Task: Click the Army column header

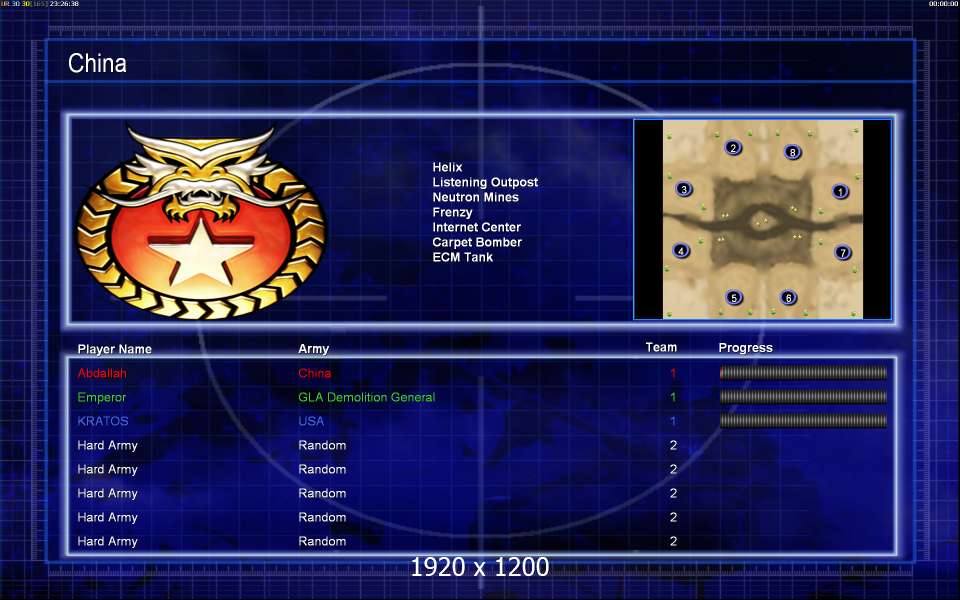Action: (x=313, y=349)
